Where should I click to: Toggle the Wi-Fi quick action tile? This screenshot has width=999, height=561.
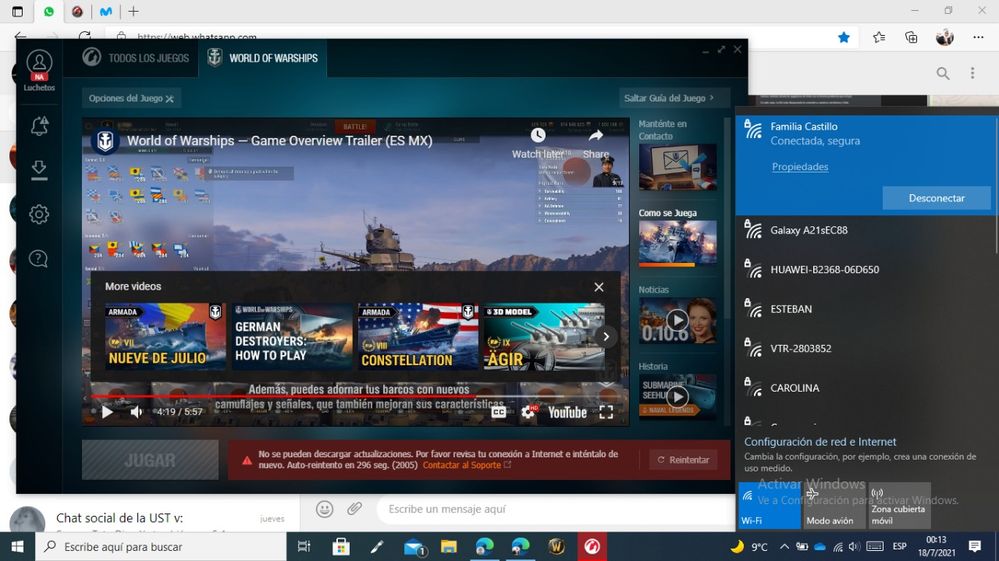point(769,506)
